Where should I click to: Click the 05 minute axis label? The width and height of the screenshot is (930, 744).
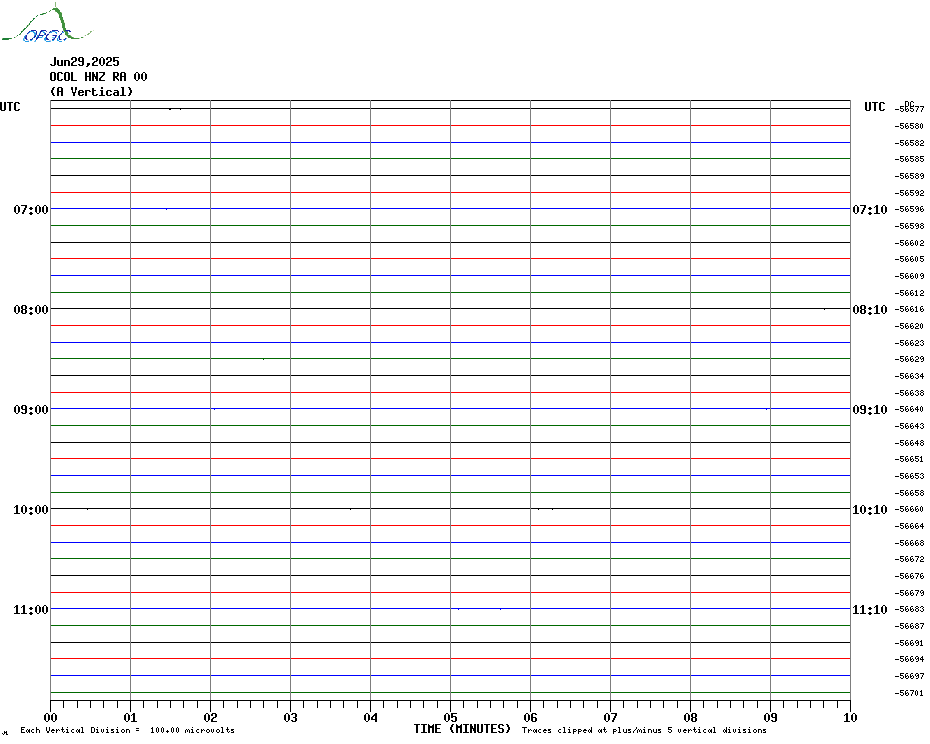(x=451, y=718)
